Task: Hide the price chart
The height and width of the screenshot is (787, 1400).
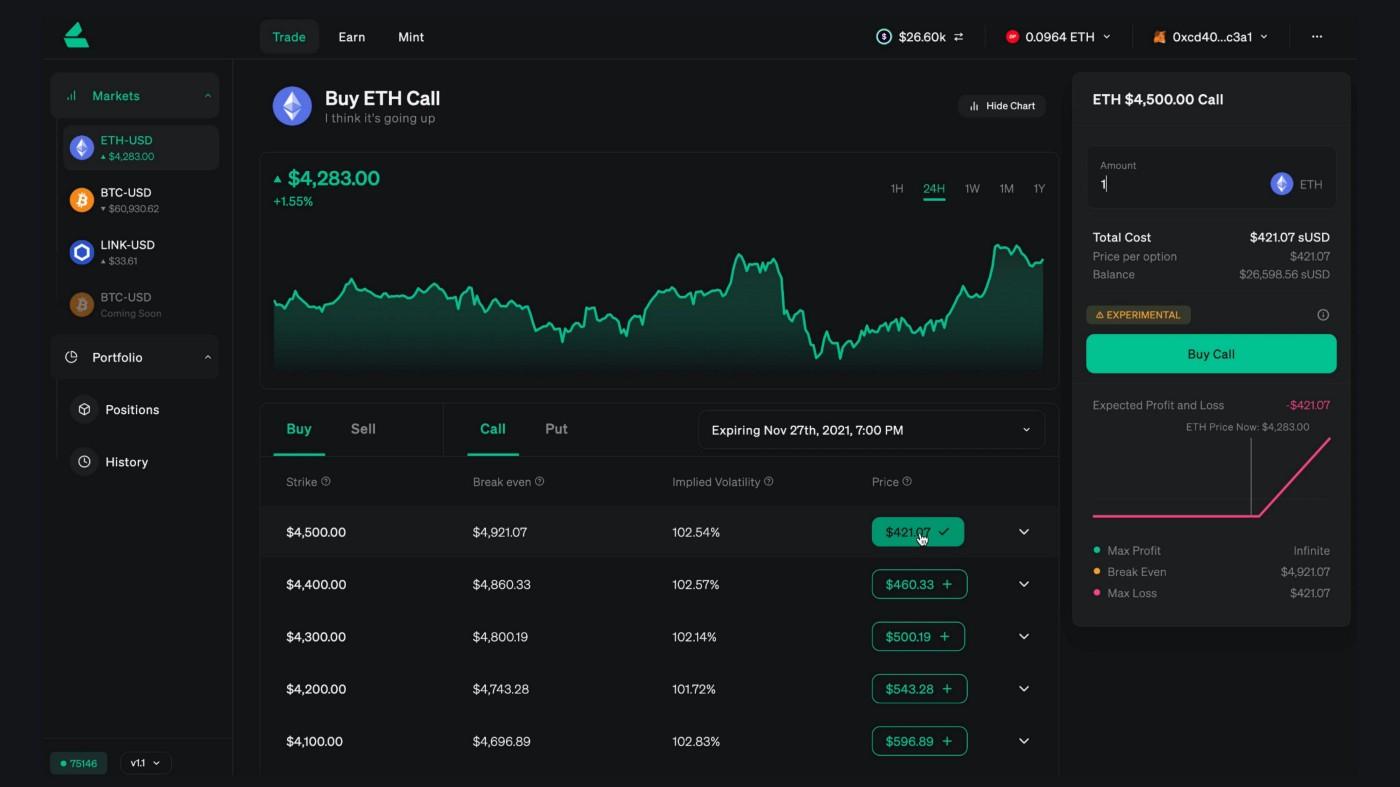Action: (1001, 105)
